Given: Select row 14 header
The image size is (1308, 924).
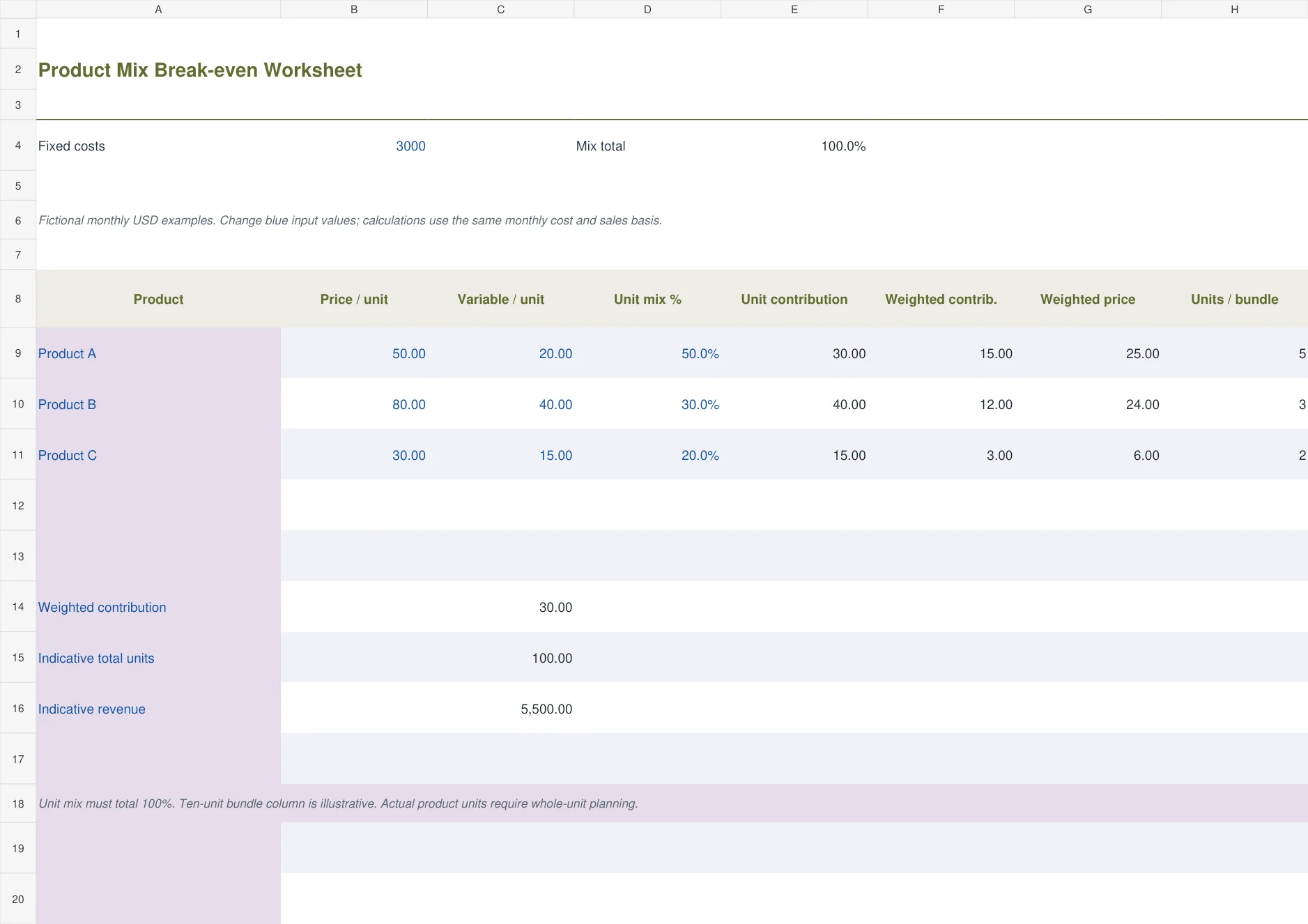Looking at the screenshot, I should pyautogui.click(x=18, y=607).
